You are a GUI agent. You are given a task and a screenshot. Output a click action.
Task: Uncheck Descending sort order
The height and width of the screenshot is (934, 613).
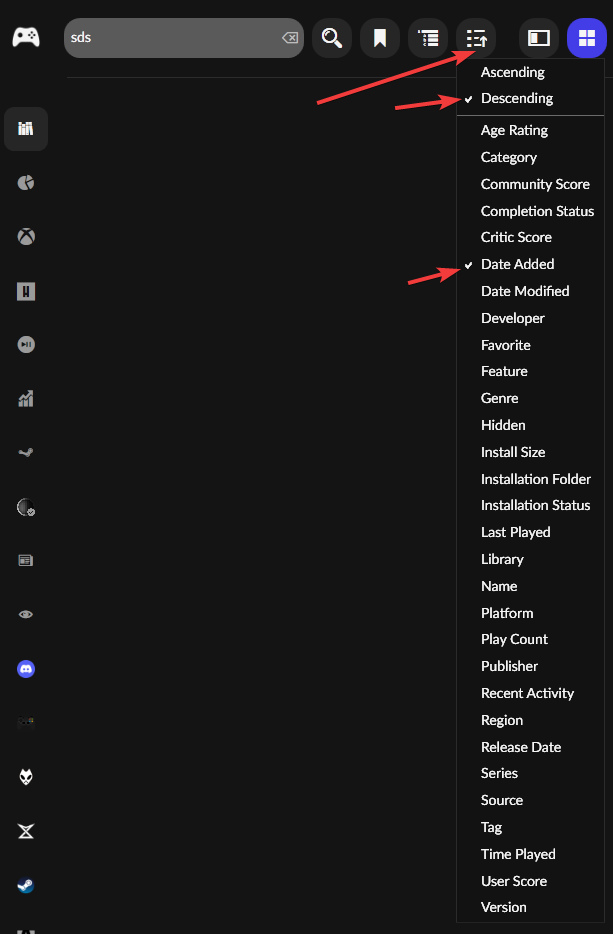516,98
